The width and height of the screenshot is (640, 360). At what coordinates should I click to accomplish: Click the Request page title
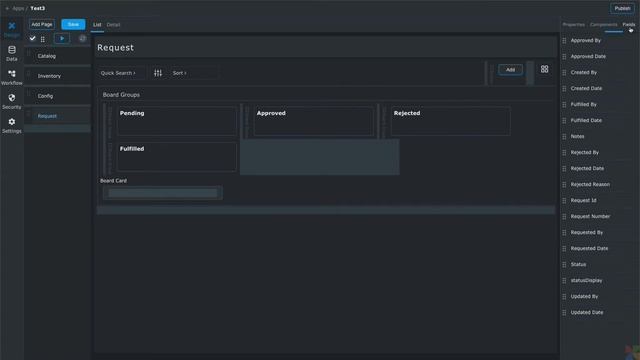point(116,47)
